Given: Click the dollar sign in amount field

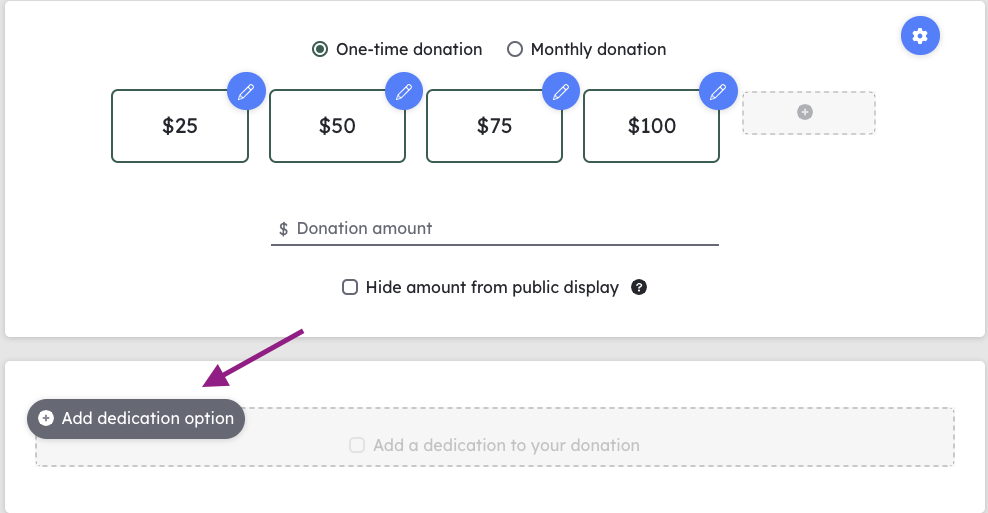Looking at the screenshot, I should [x=284, y=229].
